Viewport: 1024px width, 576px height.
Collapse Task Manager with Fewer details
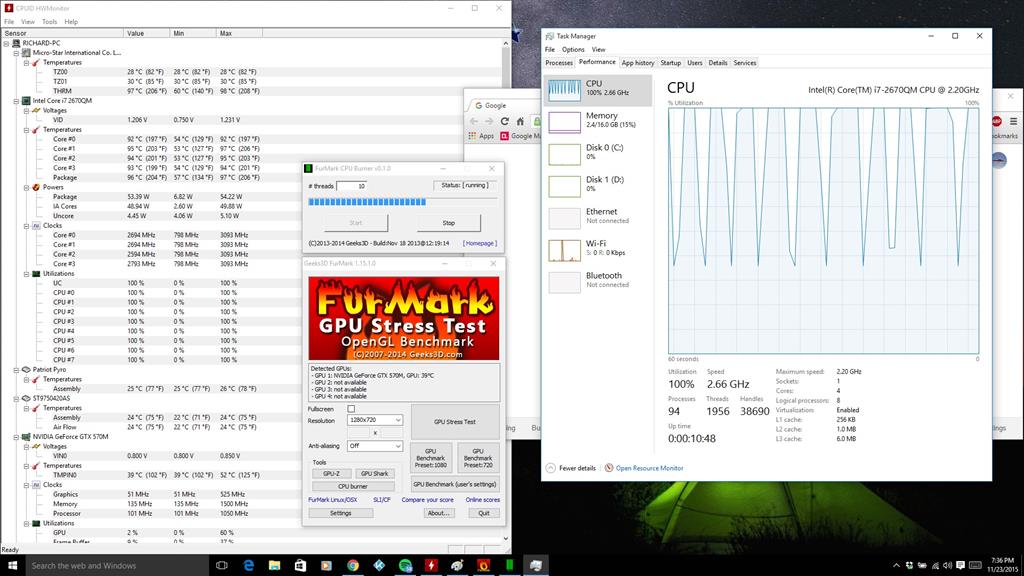(571, 468)
